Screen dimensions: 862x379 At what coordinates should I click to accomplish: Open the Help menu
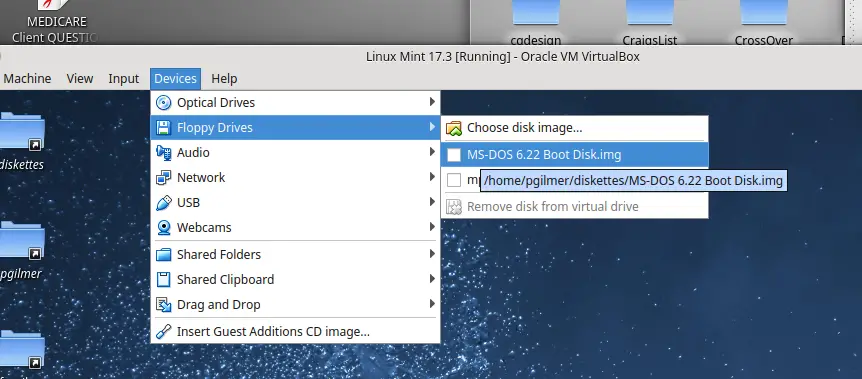[224, 79]
